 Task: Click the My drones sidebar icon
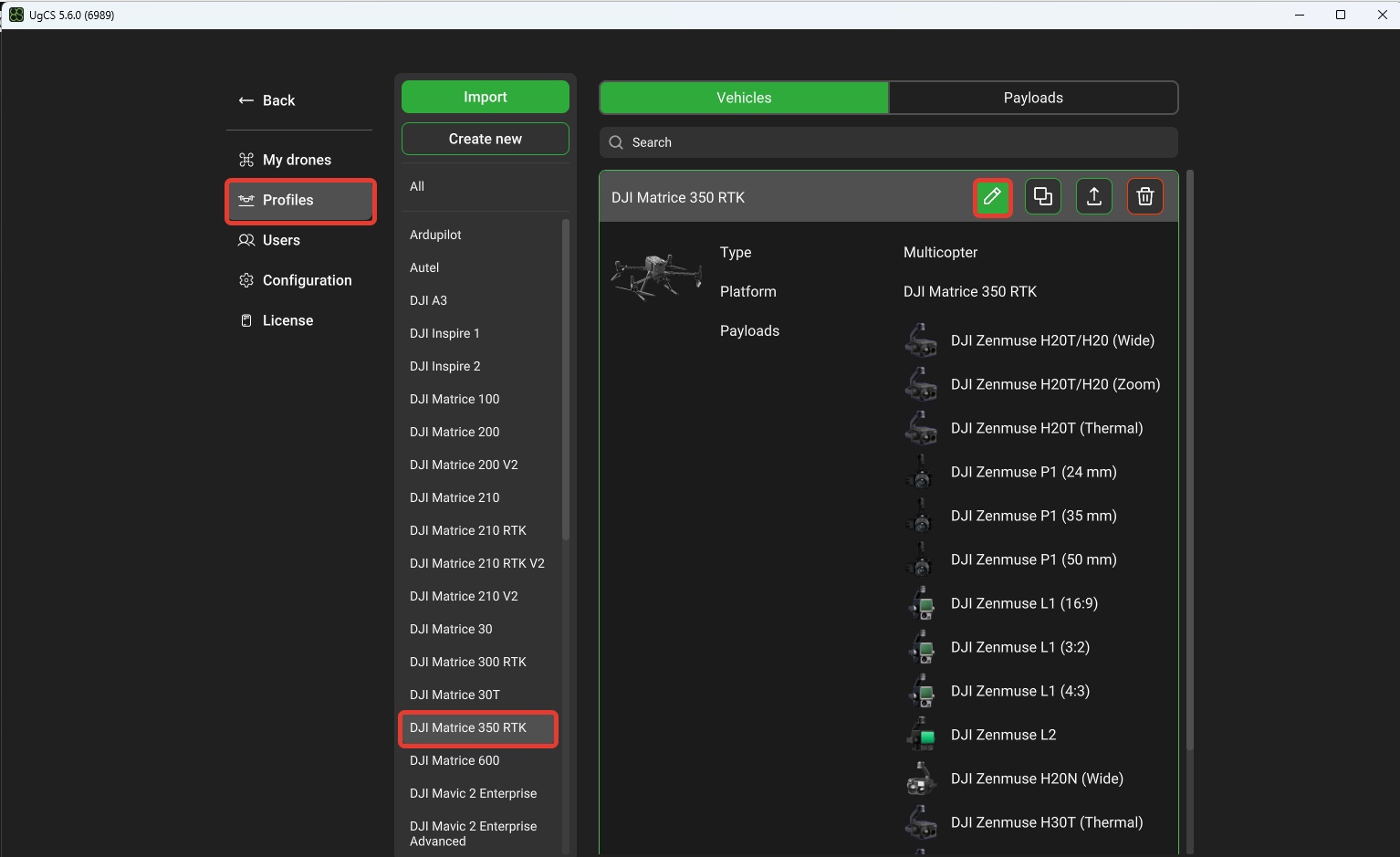click(x=246, y=160)
